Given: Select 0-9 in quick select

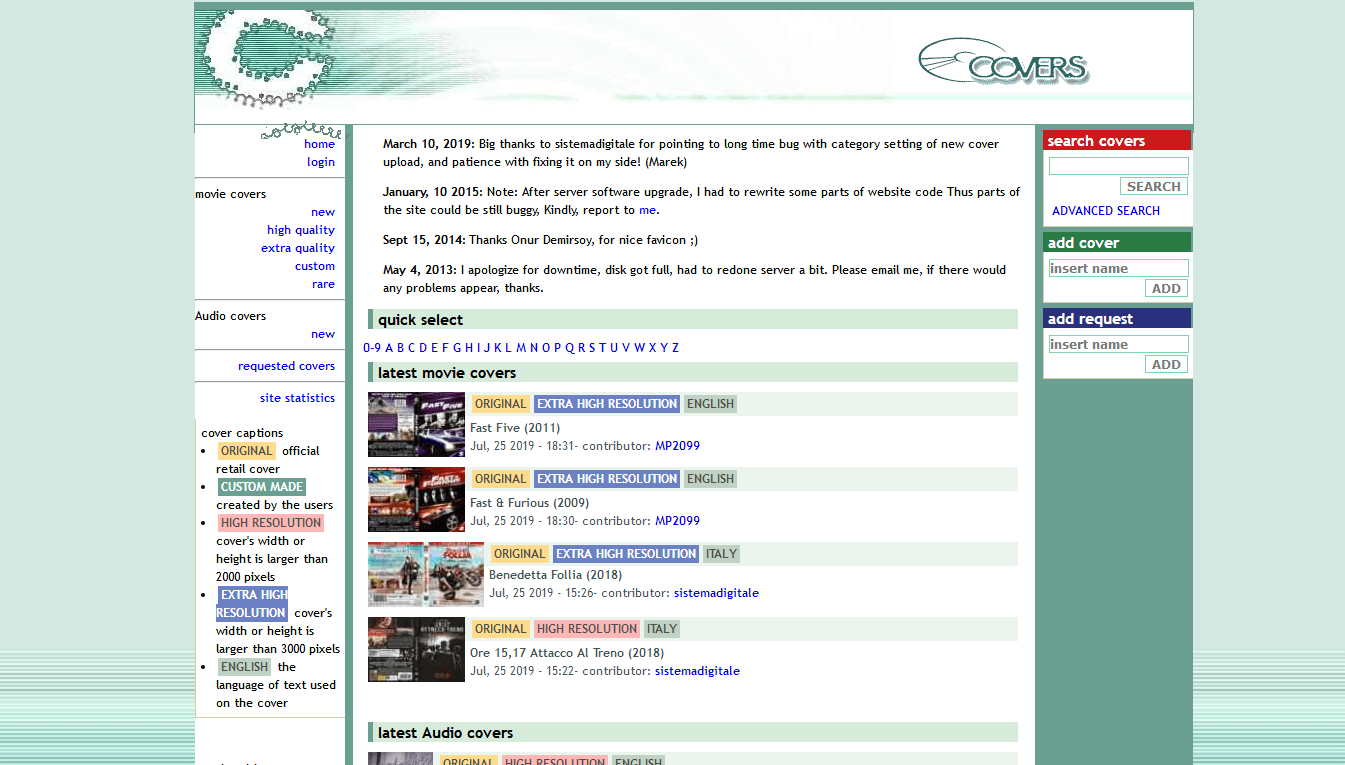Looking at the screenshot, I should (x=371, y=348).
